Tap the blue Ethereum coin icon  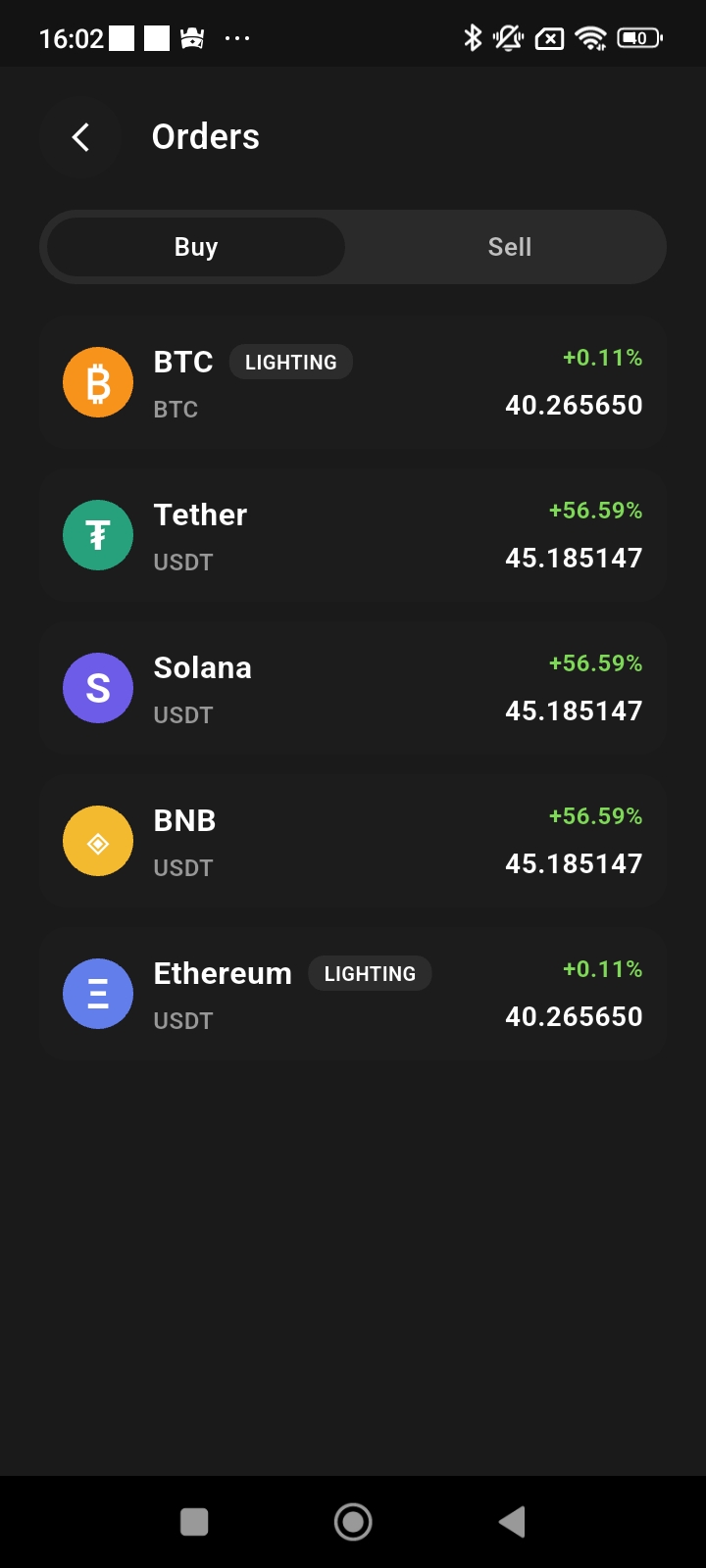pos(98,994)
